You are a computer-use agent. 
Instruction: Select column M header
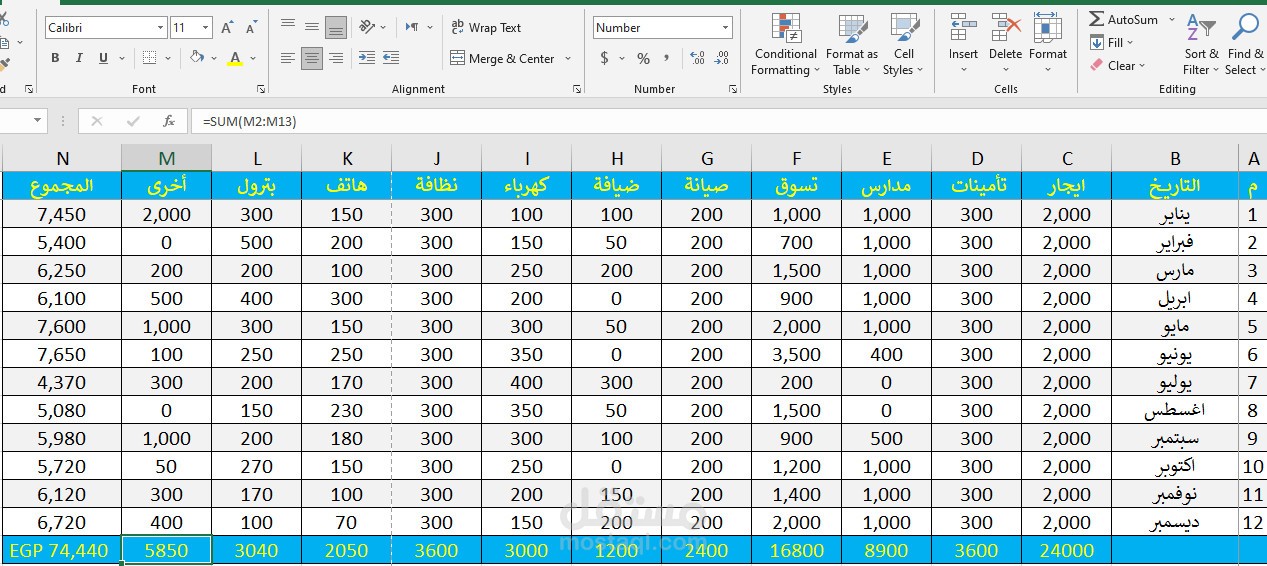(x=166, y=158)
